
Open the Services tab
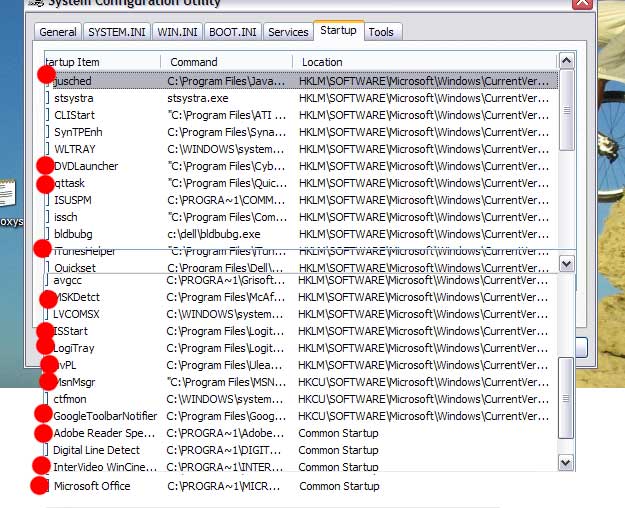[x=288, y=32]
